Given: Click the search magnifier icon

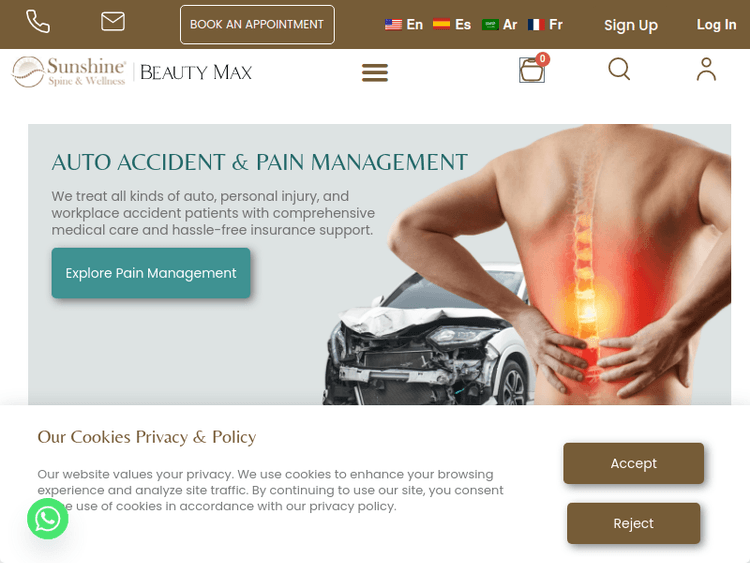Looking at the screenshot, I should [x=619, y=69].
